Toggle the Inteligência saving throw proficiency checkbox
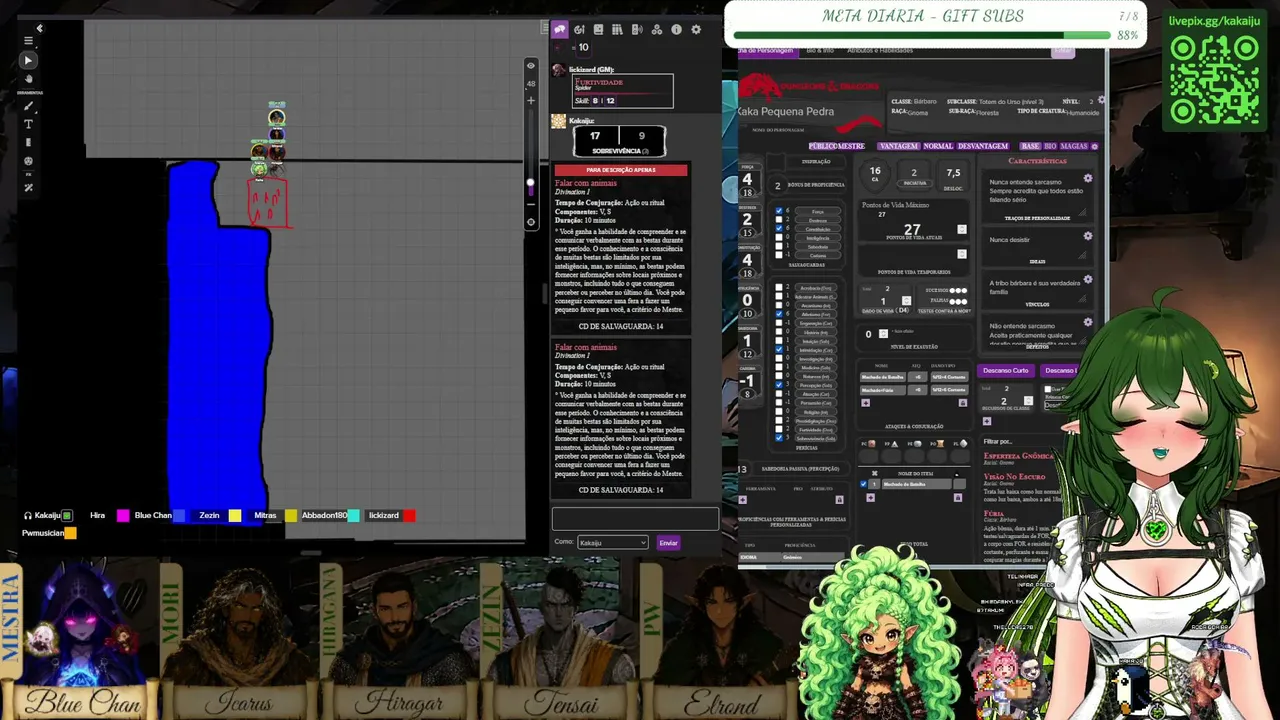The image size is (1280, 720). [x=780, y=237]
